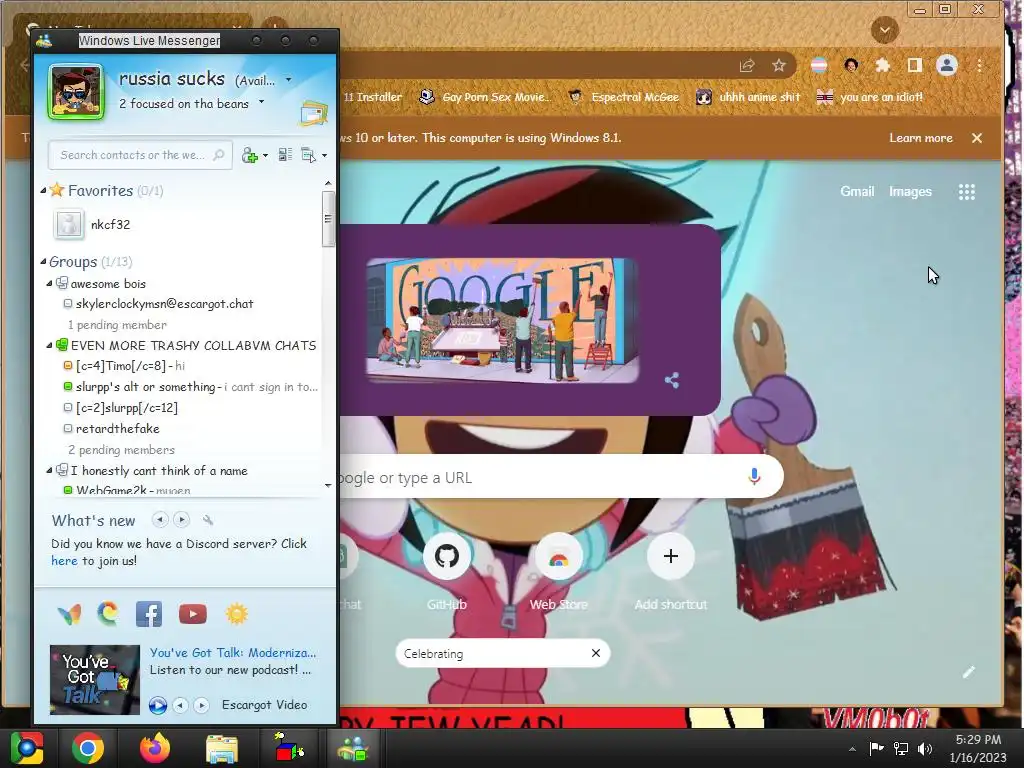Open the Chrome profile avatar
Viewport: 1024px width, 768px height.
(946, 65)
